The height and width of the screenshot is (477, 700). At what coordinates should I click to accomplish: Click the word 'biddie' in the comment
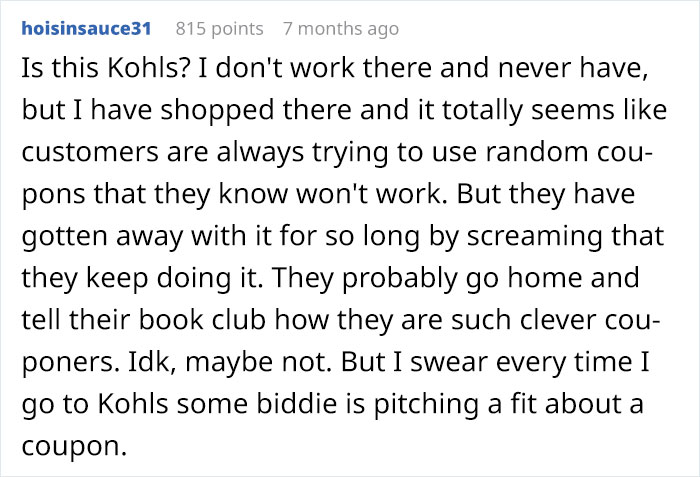(296, 404)
